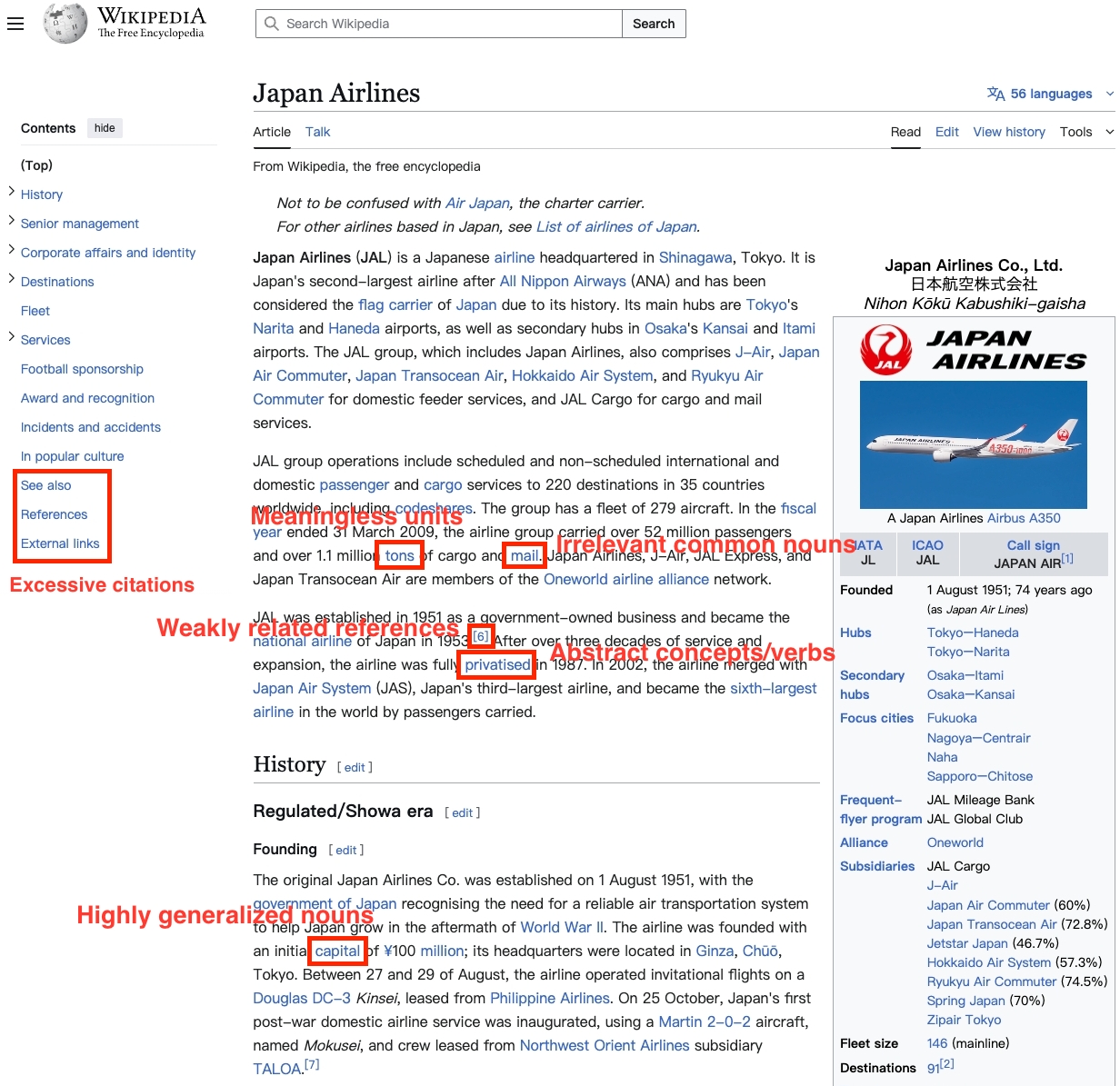This screenshot has height=1086, width=1120.
Task: Expand the Services section in Contents
Action: 11,339
